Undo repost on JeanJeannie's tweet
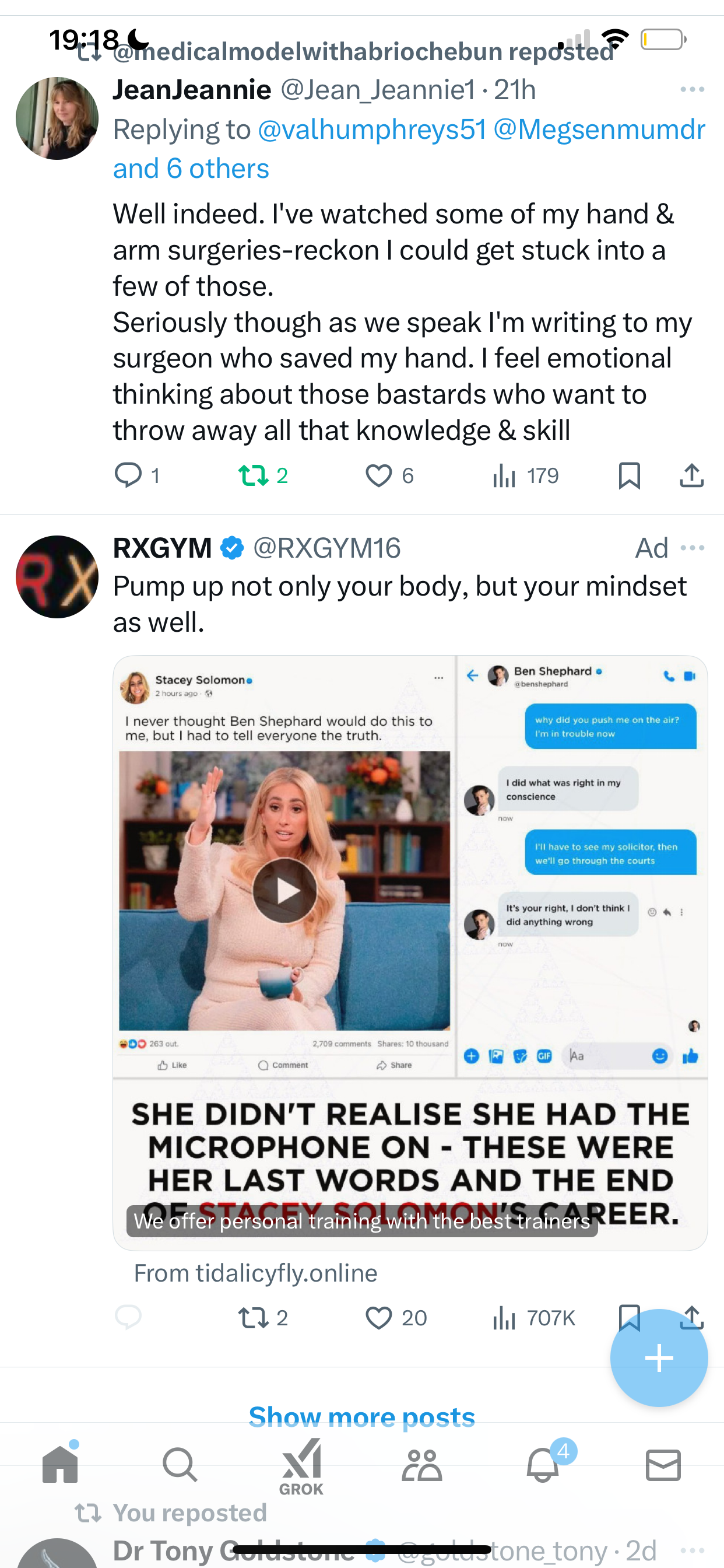This screenshot has height=1568, width=724. [263, 475]
